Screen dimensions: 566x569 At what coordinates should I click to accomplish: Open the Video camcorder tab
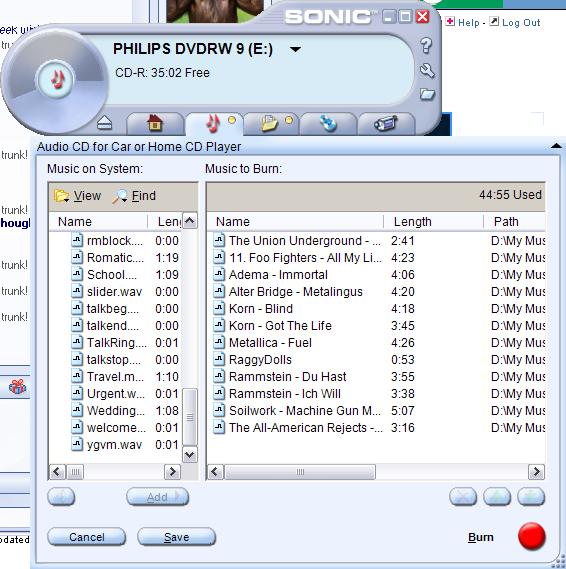386,123
